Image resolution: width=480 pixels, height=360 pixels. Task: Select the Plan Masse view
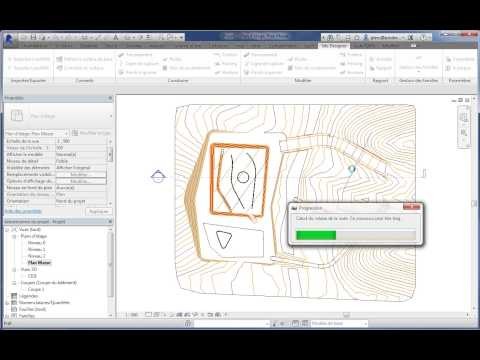pos(39,263)
